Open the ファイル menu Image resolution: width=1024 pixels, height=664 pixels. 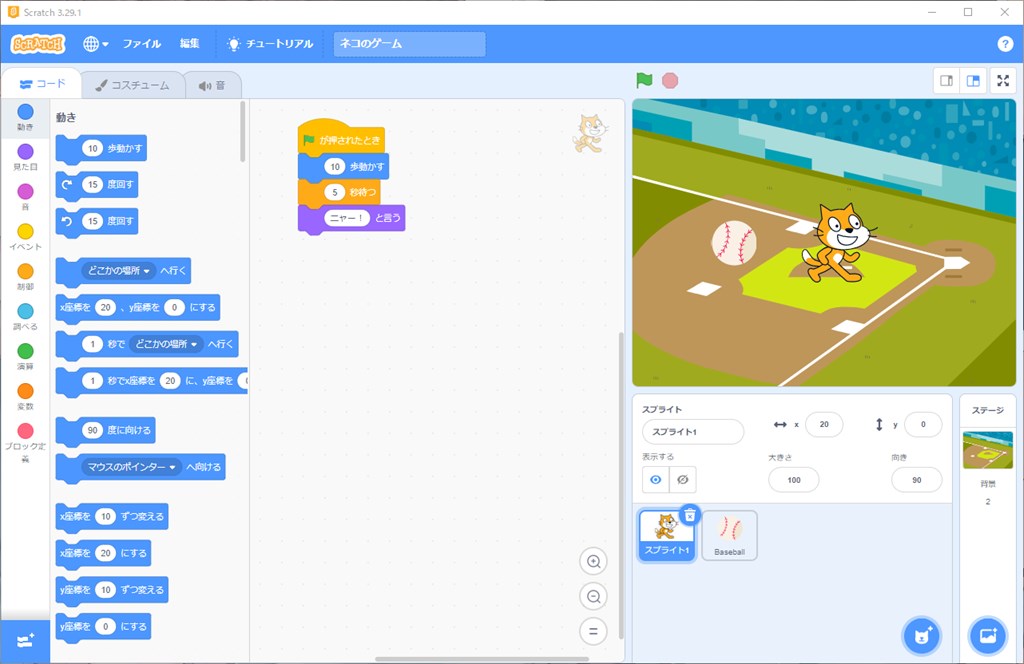[142, 44]
